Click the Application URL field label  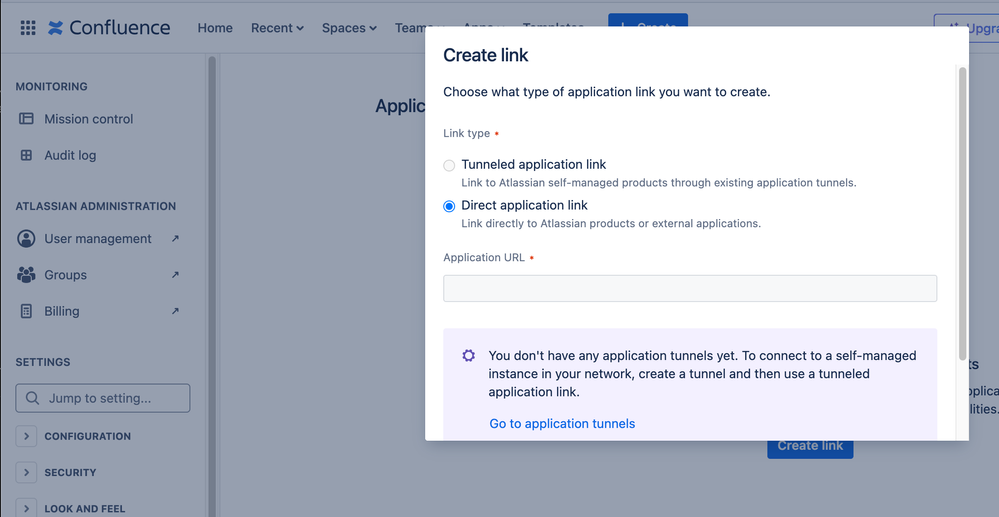coord(484,258)
